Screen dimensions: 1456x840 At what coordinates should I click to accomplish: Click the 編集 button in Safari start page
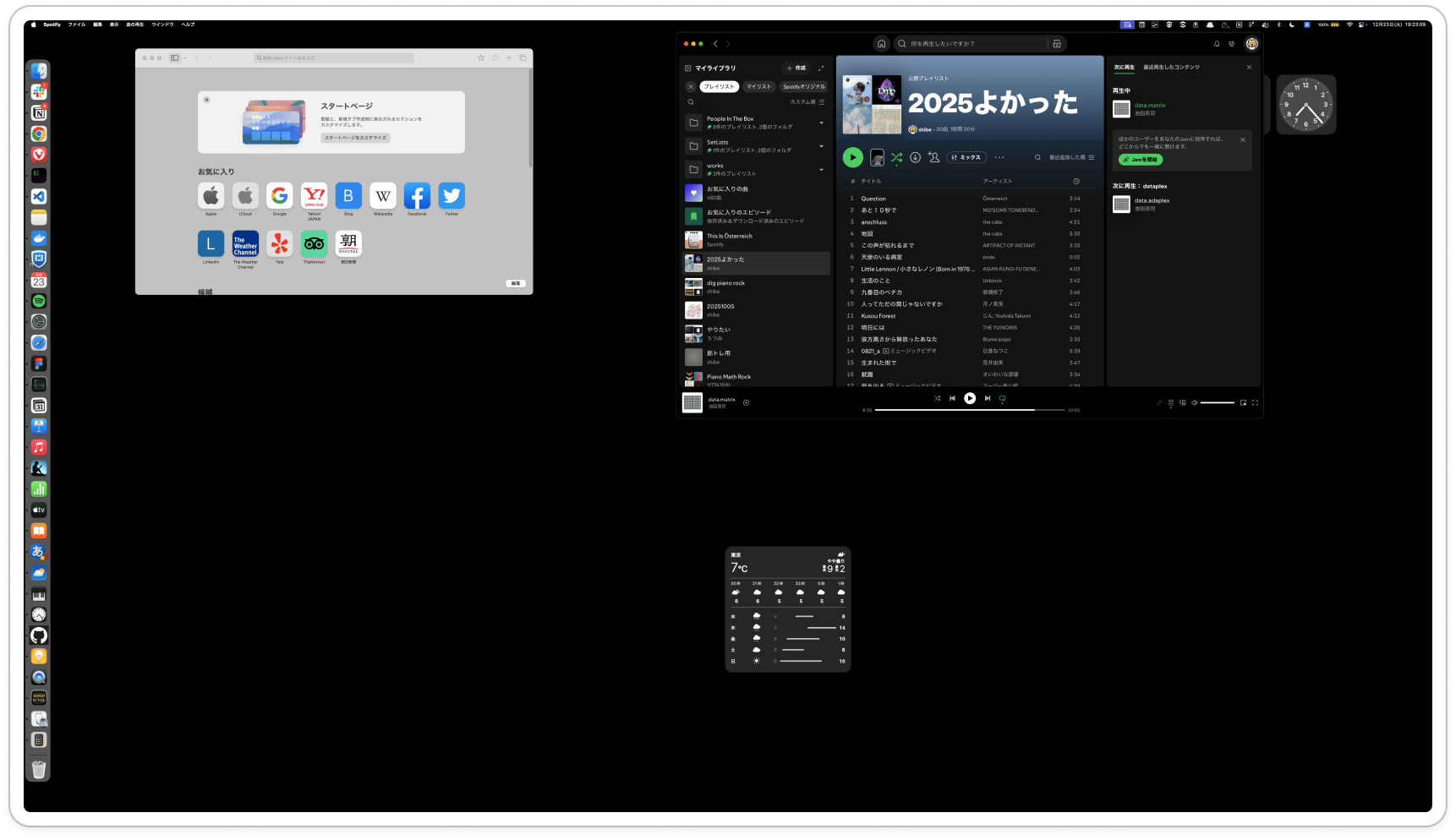[x=516, y=283]
